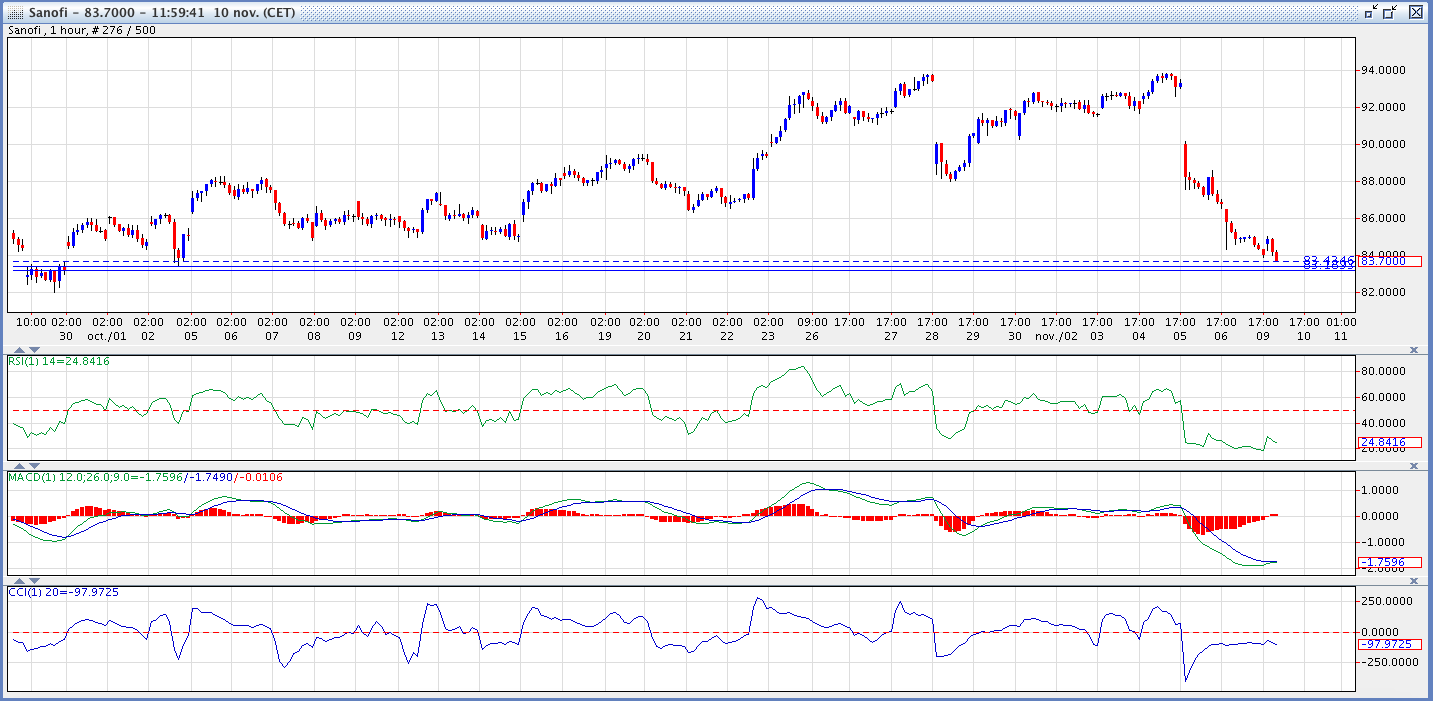The image size is (1433, 701).
Task: Click the '10:00' time axis label
Action: (32, 322)
